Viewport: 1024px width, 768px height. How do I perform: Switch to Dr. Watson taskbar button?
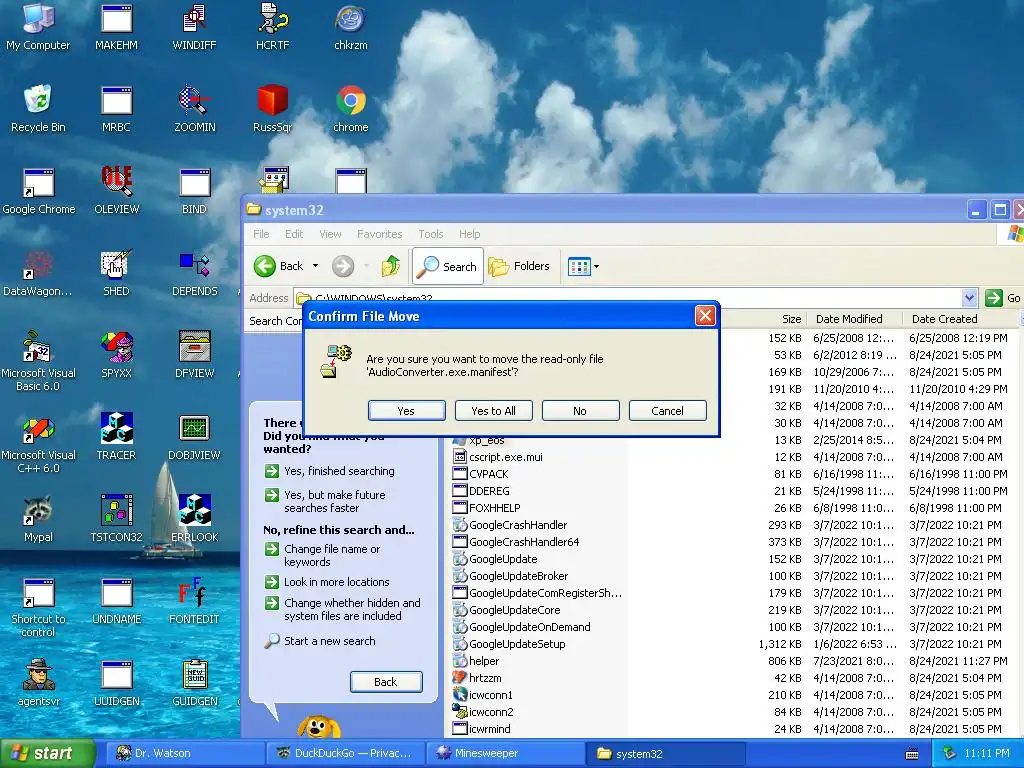coord(187,753)
